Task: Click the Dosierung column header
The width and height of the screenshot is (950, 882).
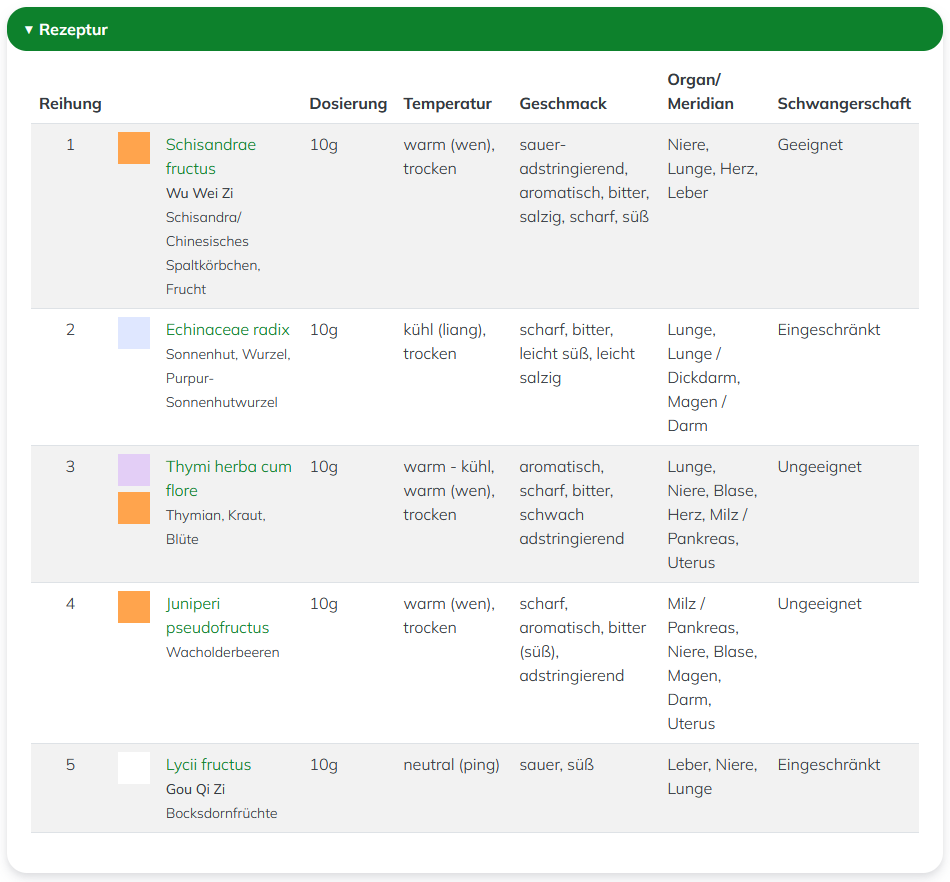Action: point(348,104)
